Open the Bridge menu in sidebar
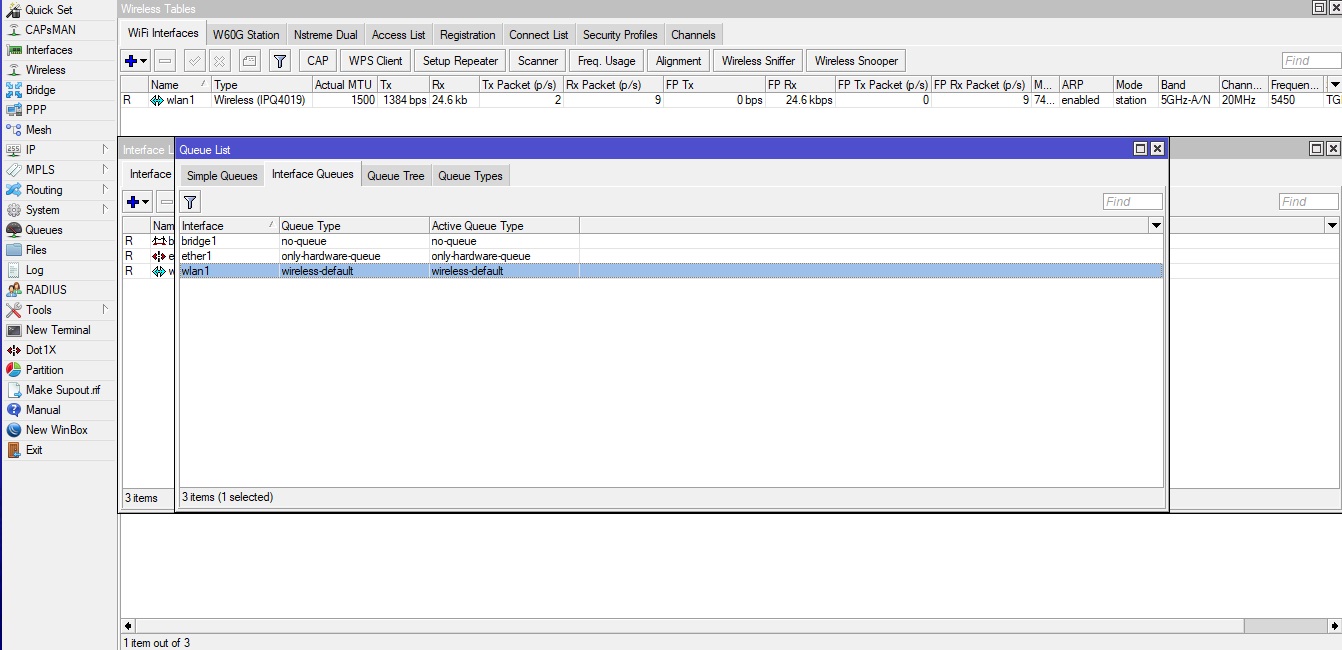Screen dimensions: 1342x650 click(38, 89)
